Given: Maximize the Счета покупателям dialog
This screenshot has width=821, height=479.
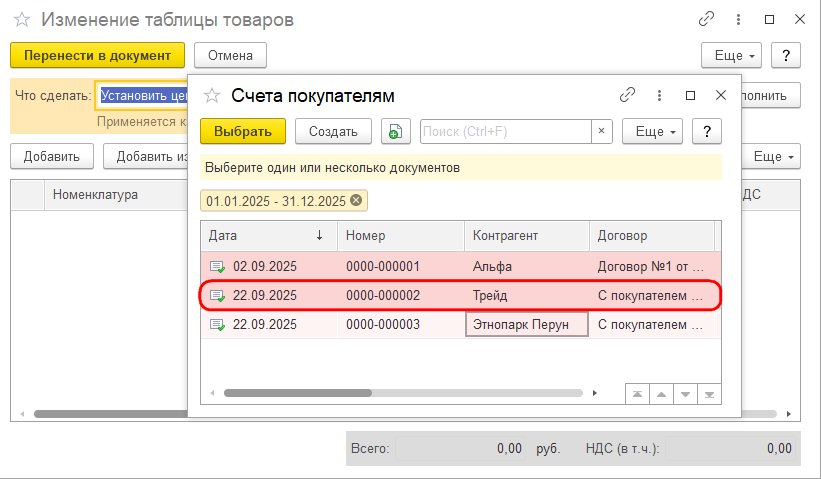Looking at the screenshot, I should tap(691, 95).
